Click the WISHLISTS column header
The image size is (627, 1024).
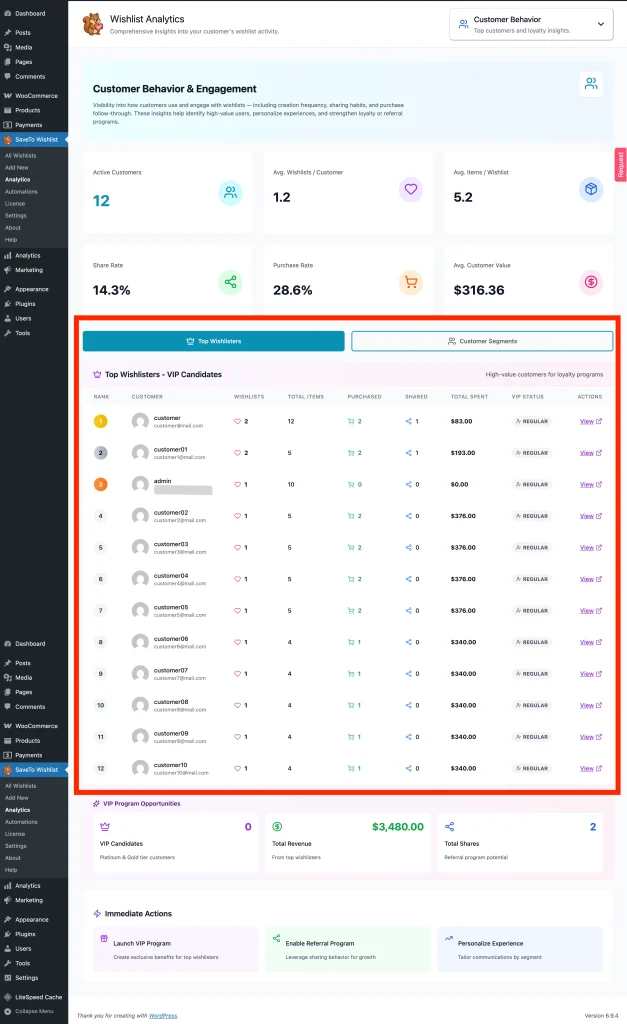click(249, 396)
